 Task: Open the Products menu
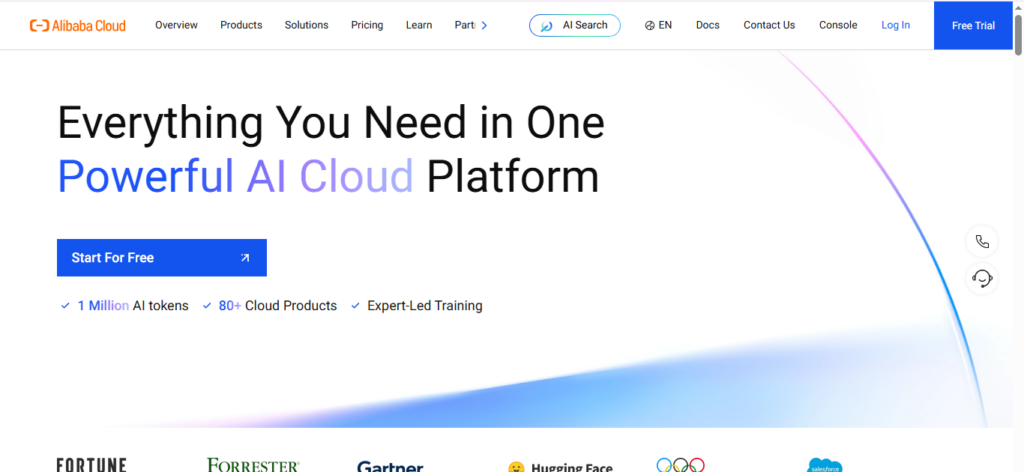click(241, 25)
